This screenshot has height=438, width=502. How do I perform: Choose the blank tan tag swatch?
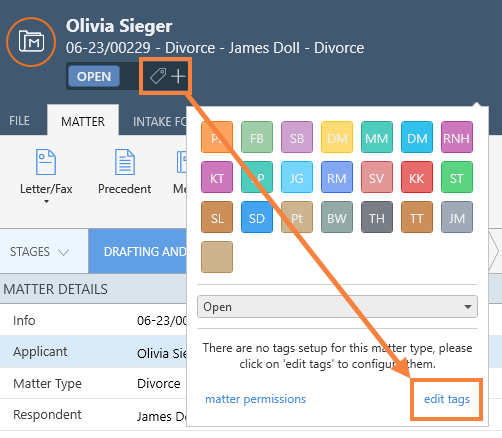(217, 257)
